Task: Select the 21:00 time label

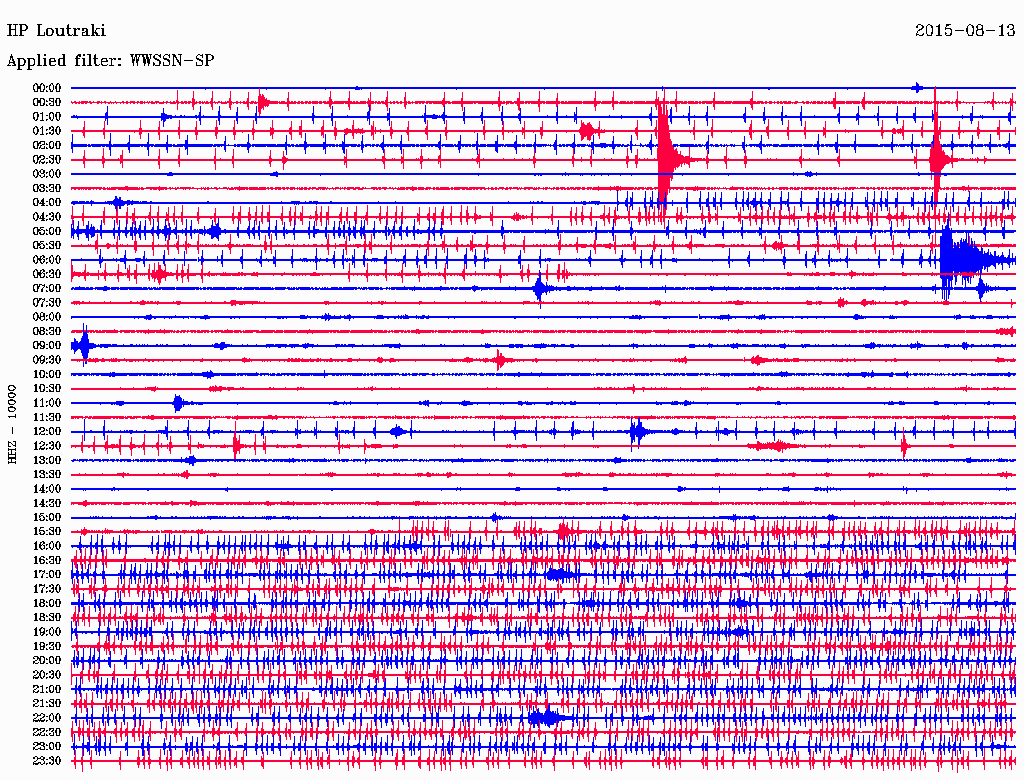Action: pyautogui.click(x=47, y=689)
